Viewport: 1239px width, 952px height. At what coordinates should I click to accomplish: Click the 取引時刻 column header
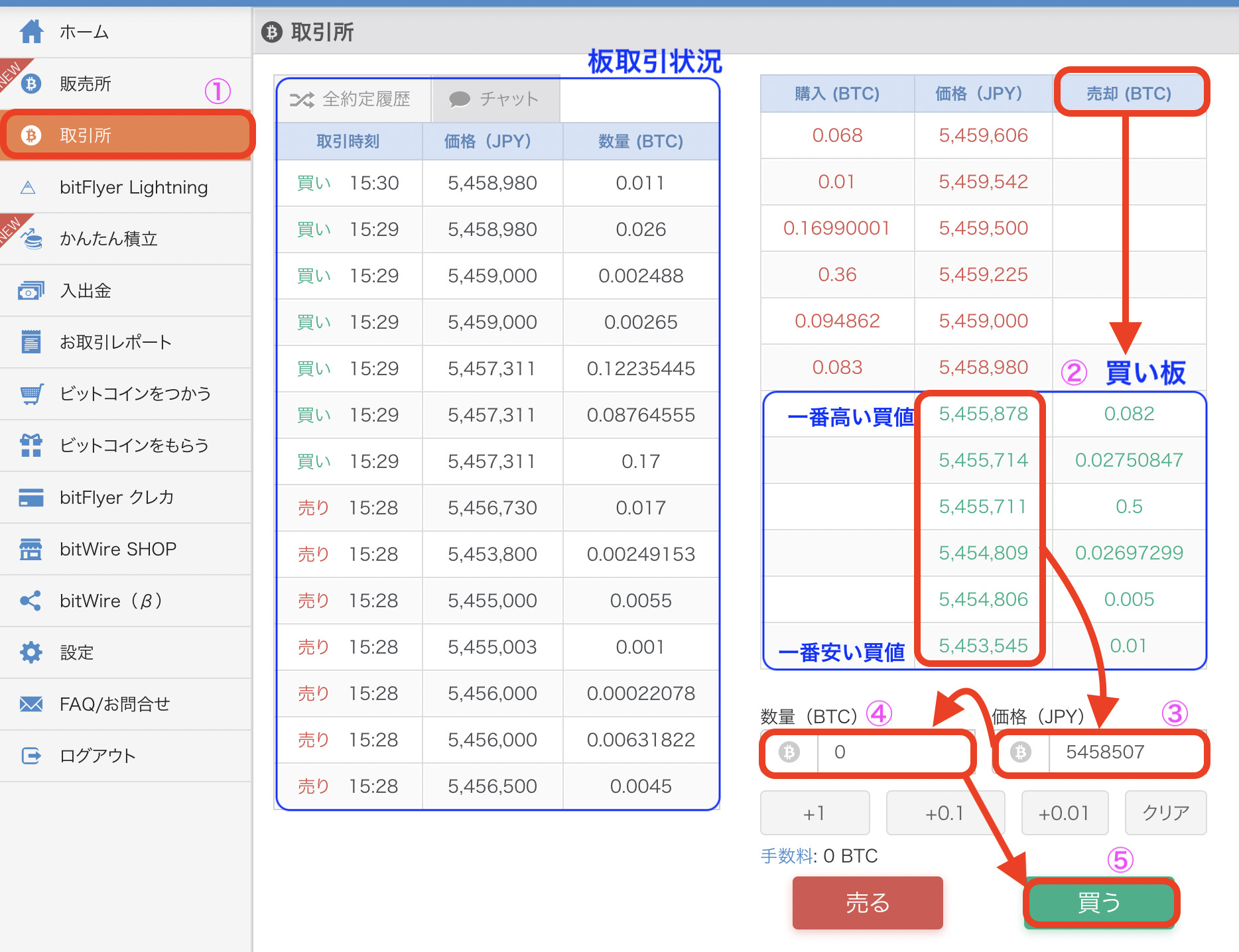[x=348, y=141]
